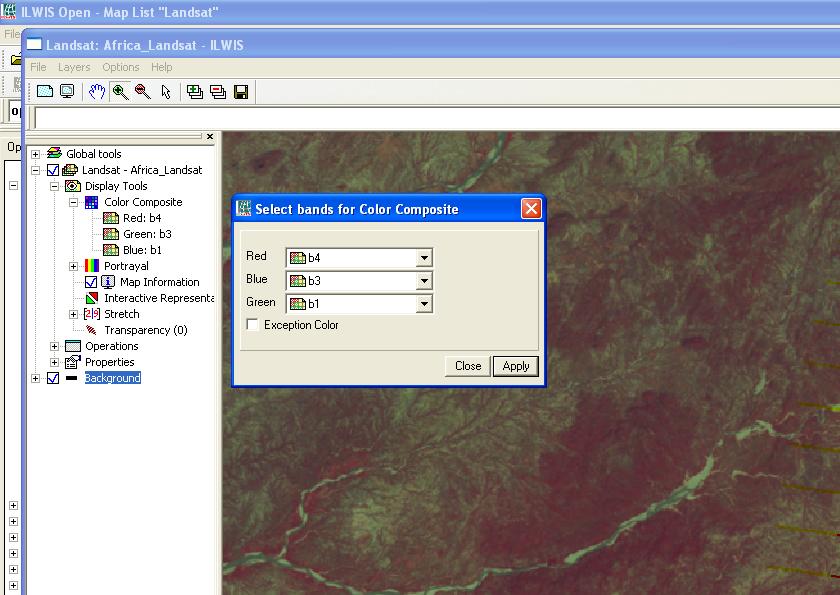This screenshot has height=595, width=840.
Task: Open the Red band dropdown
Action: [x=424, y=258]
